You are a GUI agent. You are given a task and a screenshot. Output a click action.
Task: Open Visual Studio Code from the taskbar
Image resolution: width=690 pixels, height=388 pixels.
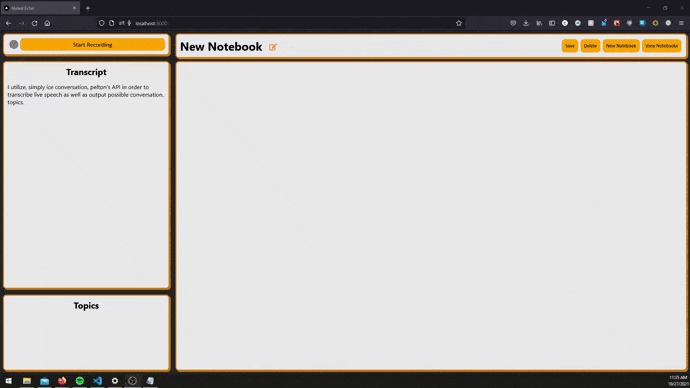click(x=97, y=381)
